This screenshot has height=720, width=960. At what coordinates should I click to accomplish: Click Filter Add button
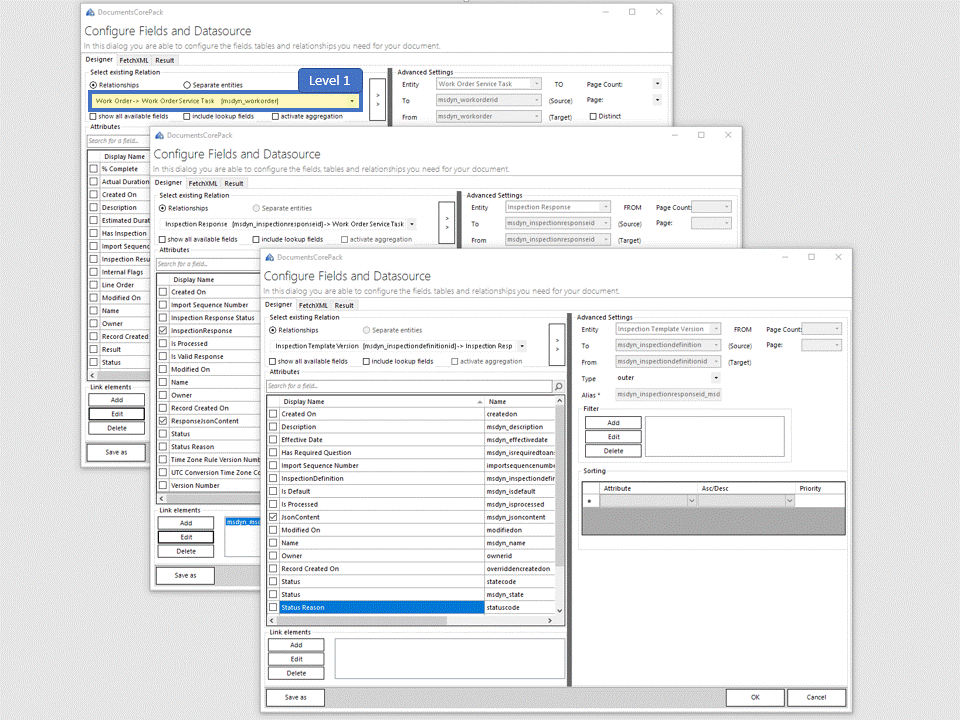click(x=613, y=423)
